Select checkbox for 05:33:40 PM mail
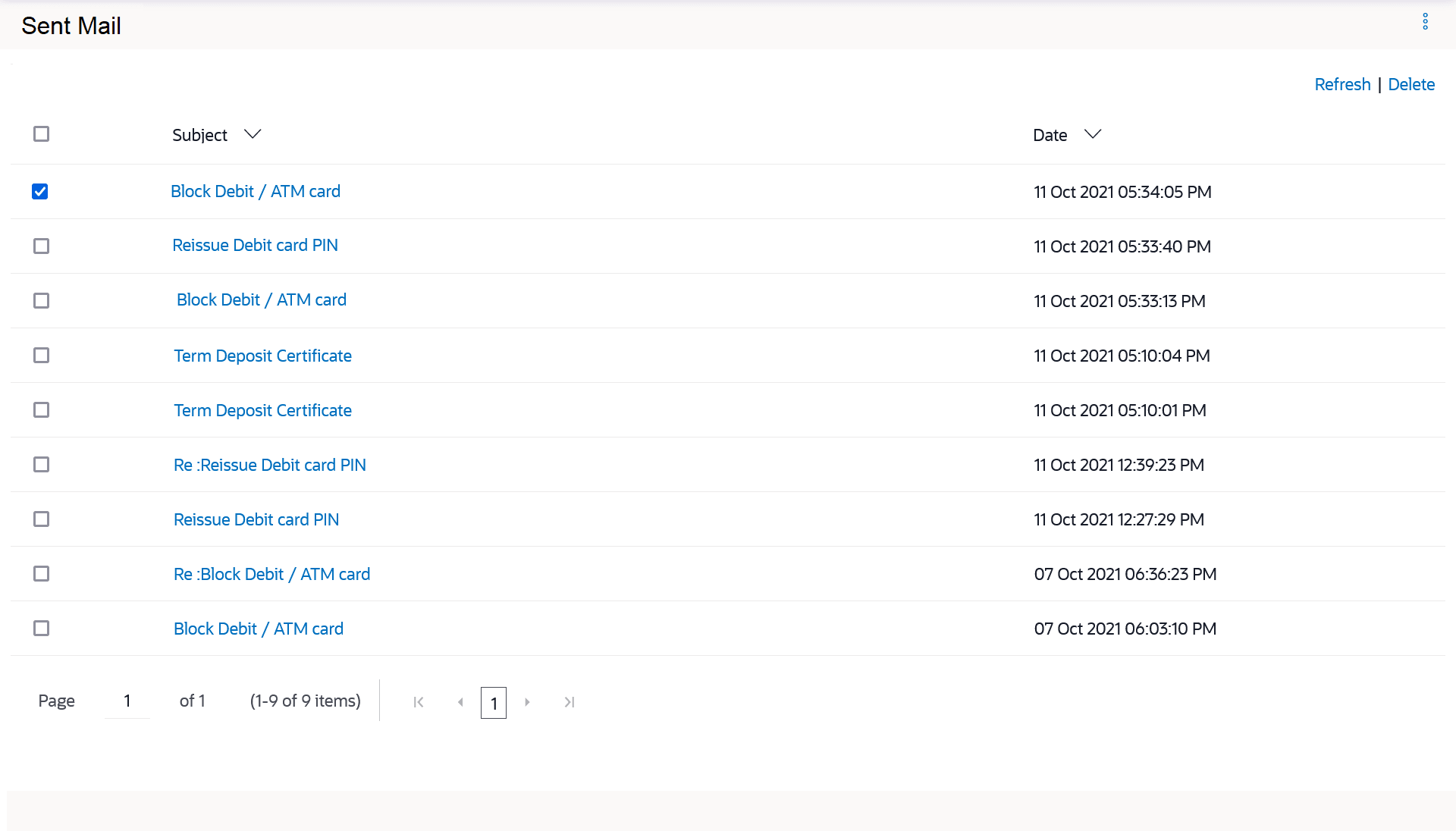Viewport: 1456px width, 831px height. pyautogui.click(x=42, y=246)
